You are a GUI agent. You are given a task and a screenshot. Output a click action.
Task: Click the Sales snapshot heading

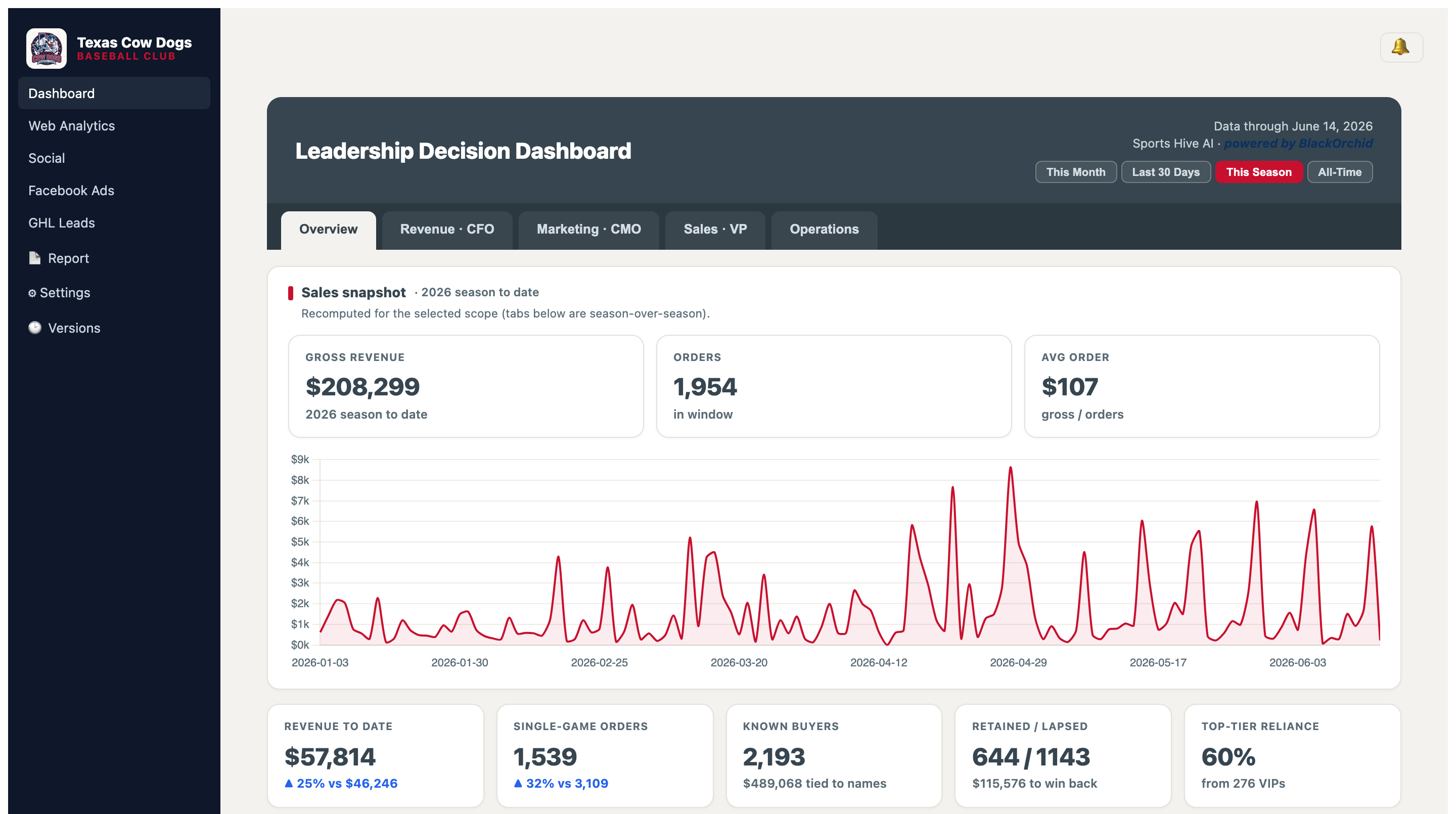coord(353,292)
